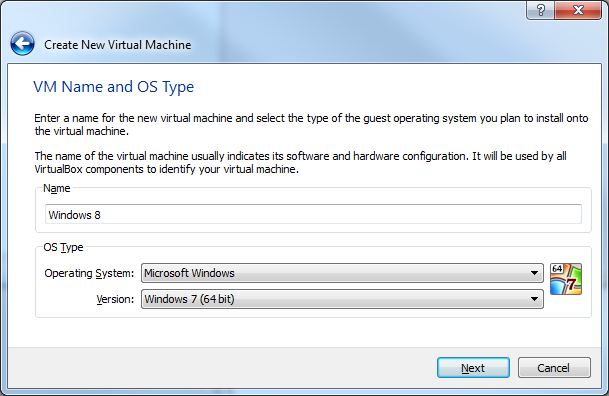Open the Version dropdown
The width and height of the screenshot is (609, 396).
(342, 299)
